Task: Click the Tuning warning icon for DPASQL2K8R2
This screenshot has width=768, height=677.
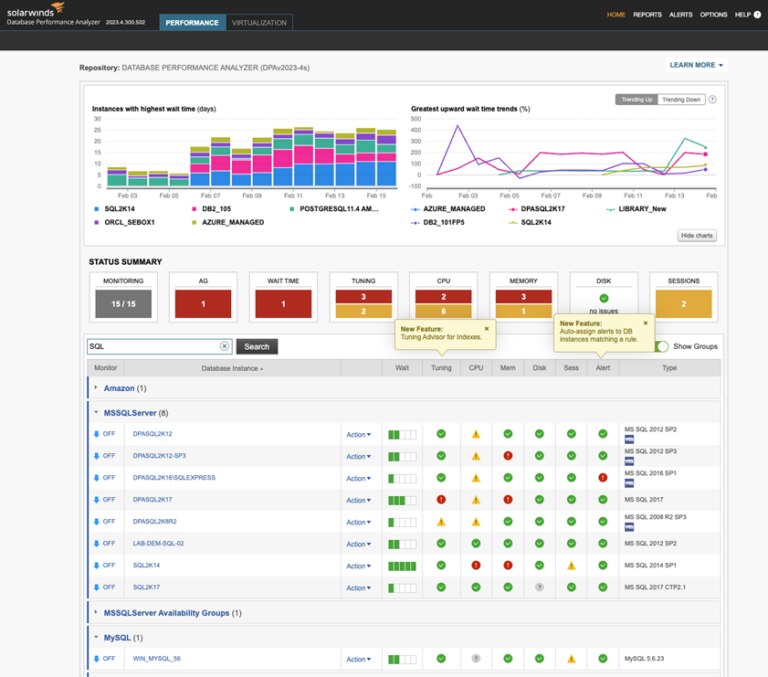Action: pos(441,522)
